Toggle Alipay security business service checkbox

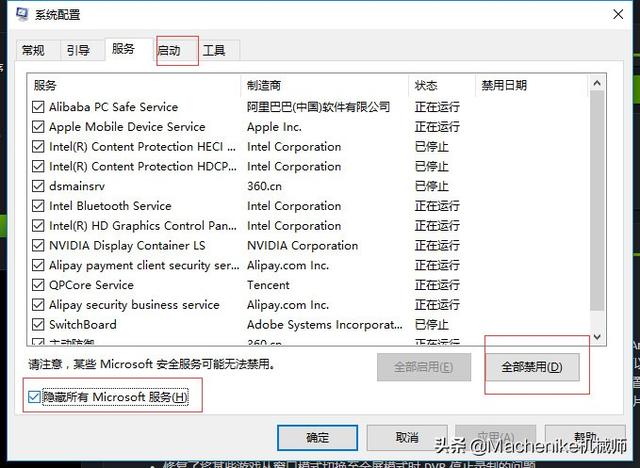pyautogui.click(x=38, y=305)
